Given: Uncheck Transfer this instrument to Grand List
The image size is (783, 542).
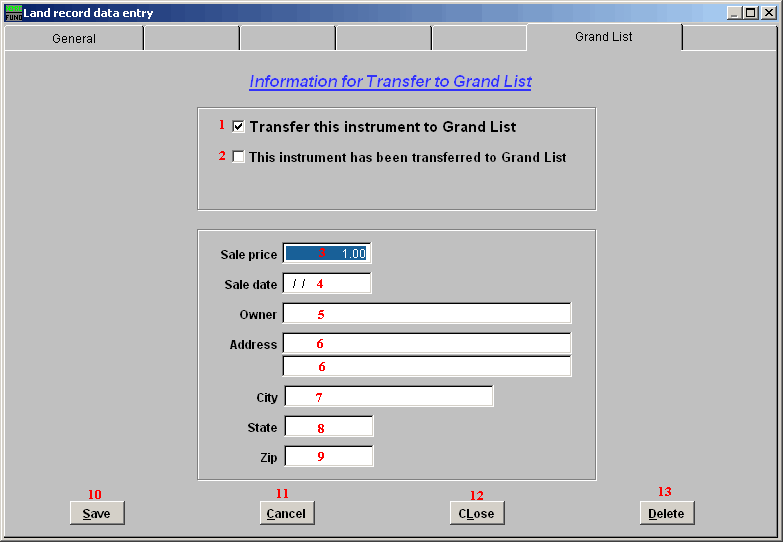Looking at the screenshot, I should point(239,127).
